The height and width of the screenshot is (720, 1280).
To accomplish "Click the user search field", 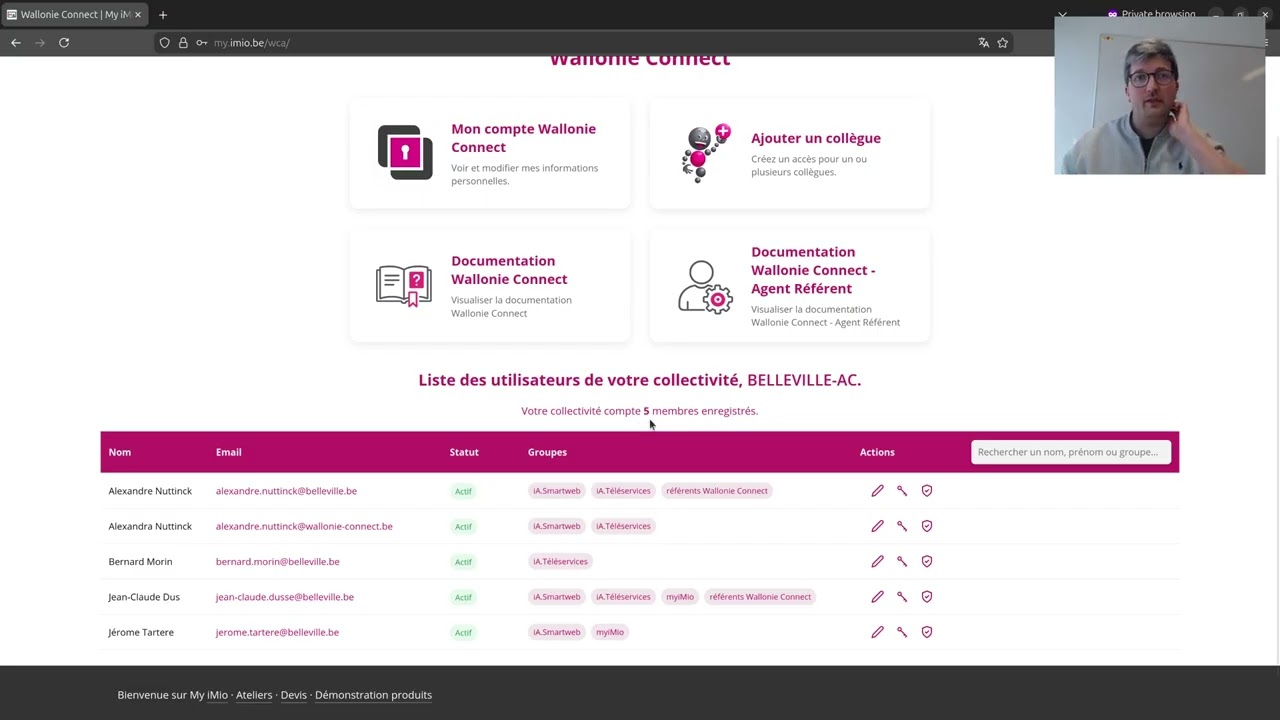I will click(1071, 452).
